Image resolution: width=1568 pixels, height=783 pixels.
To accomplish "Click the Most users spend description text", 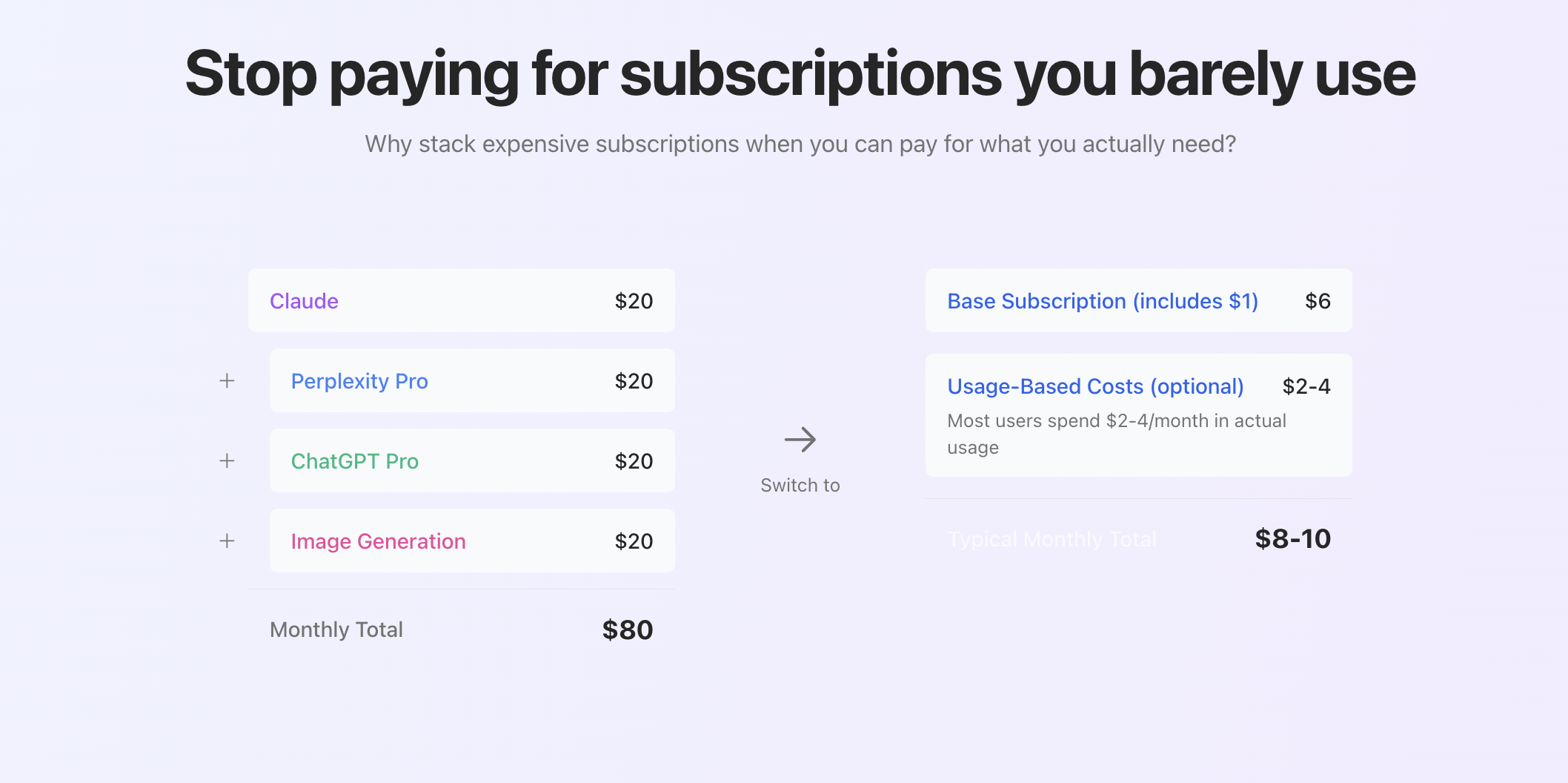I will (1117, 434).
